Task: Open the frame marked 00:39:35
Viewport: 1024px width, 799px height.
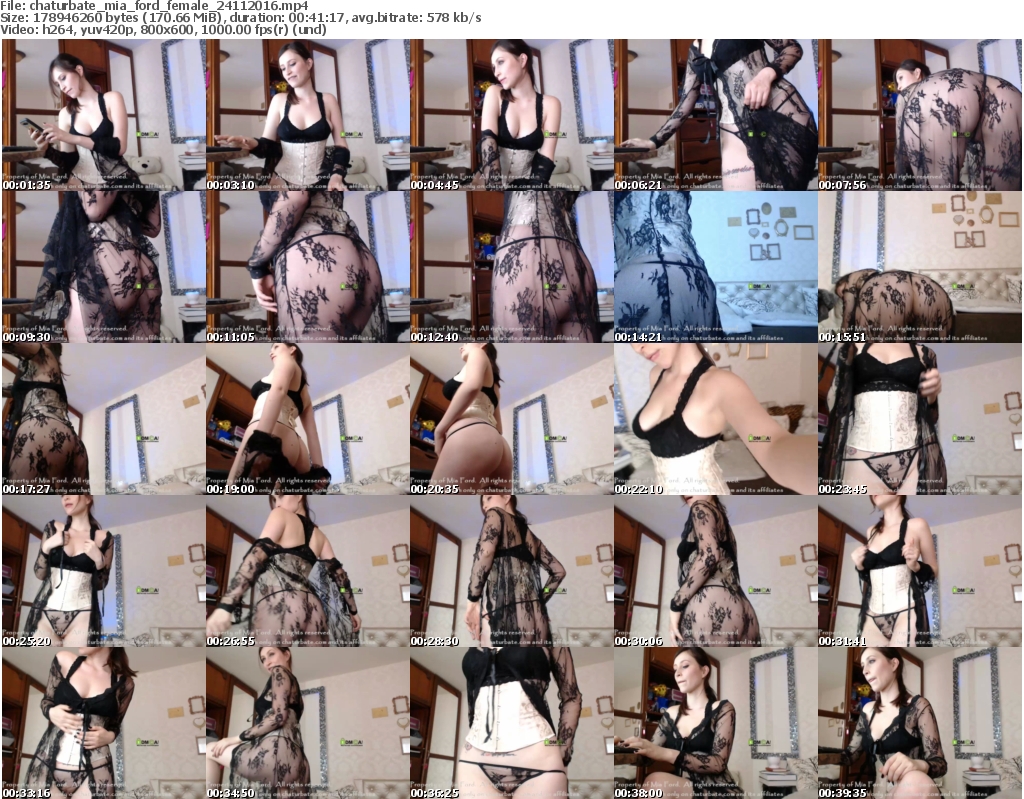Action: [920, 723]
